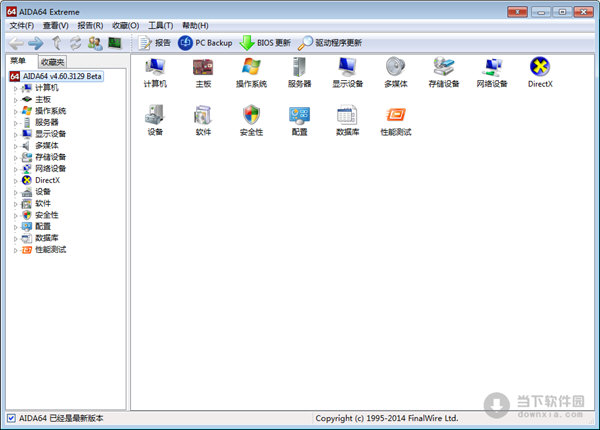This screenshot has height=430, width=600.
Task: Click the green monitor diagnostics toolbar icon
Action: click(x=114, y=43)
